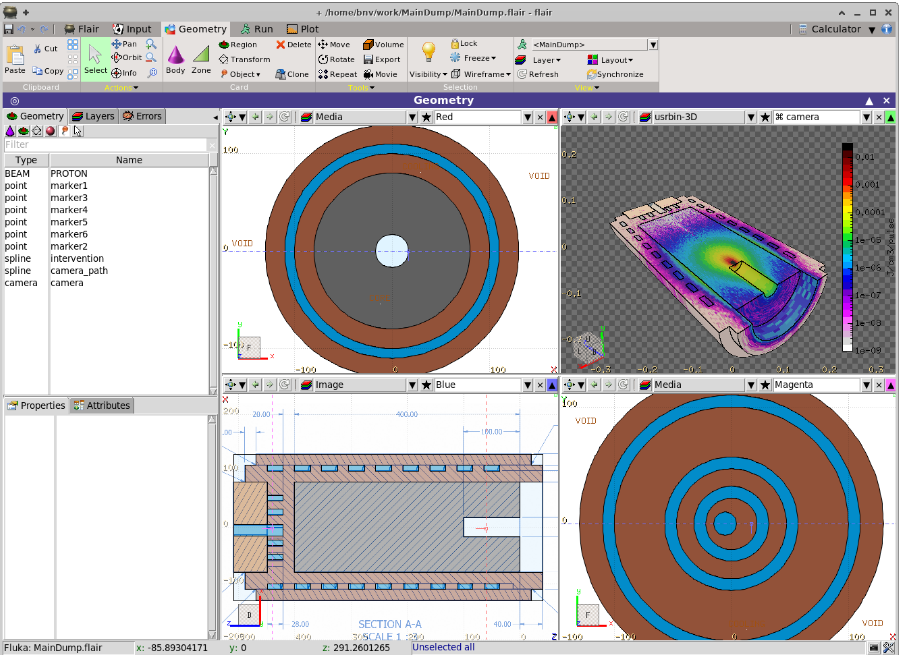This screenshot has width=899, height=655.
Task: Add a new Zone with triangle icon
Action: pos(201,60)
